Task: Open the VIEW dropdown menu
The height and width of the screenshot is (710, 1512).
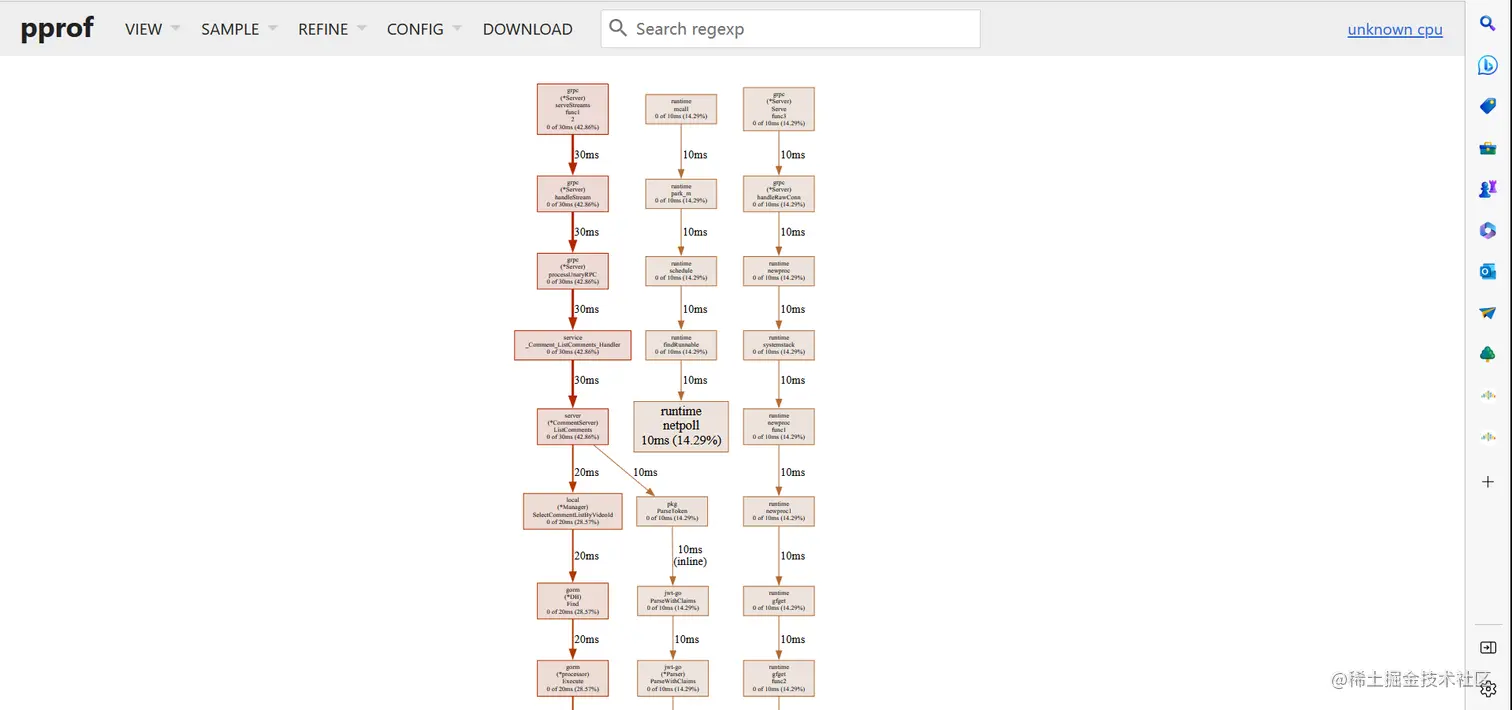Action: (x=152, y=29)
